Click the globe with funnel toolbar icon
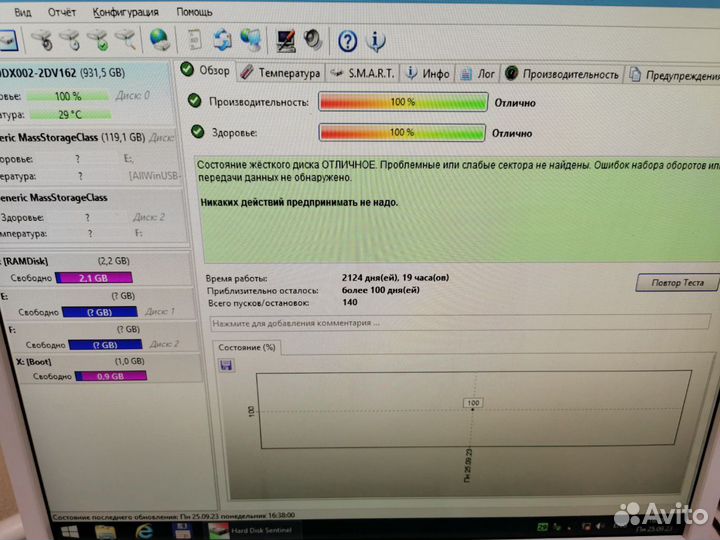The image size is (720, 540). coord(251,40)
